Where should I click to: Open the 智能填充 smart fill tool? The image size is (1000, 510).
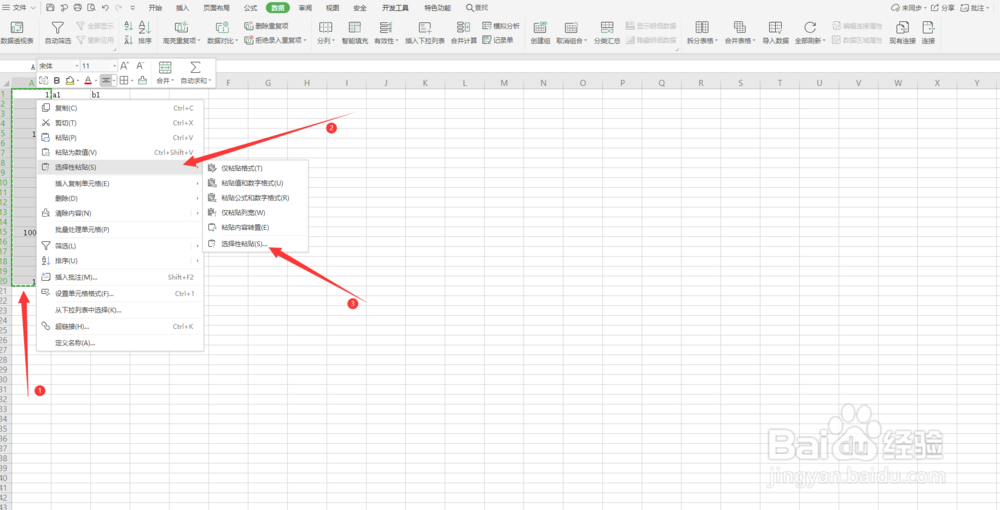355,33
